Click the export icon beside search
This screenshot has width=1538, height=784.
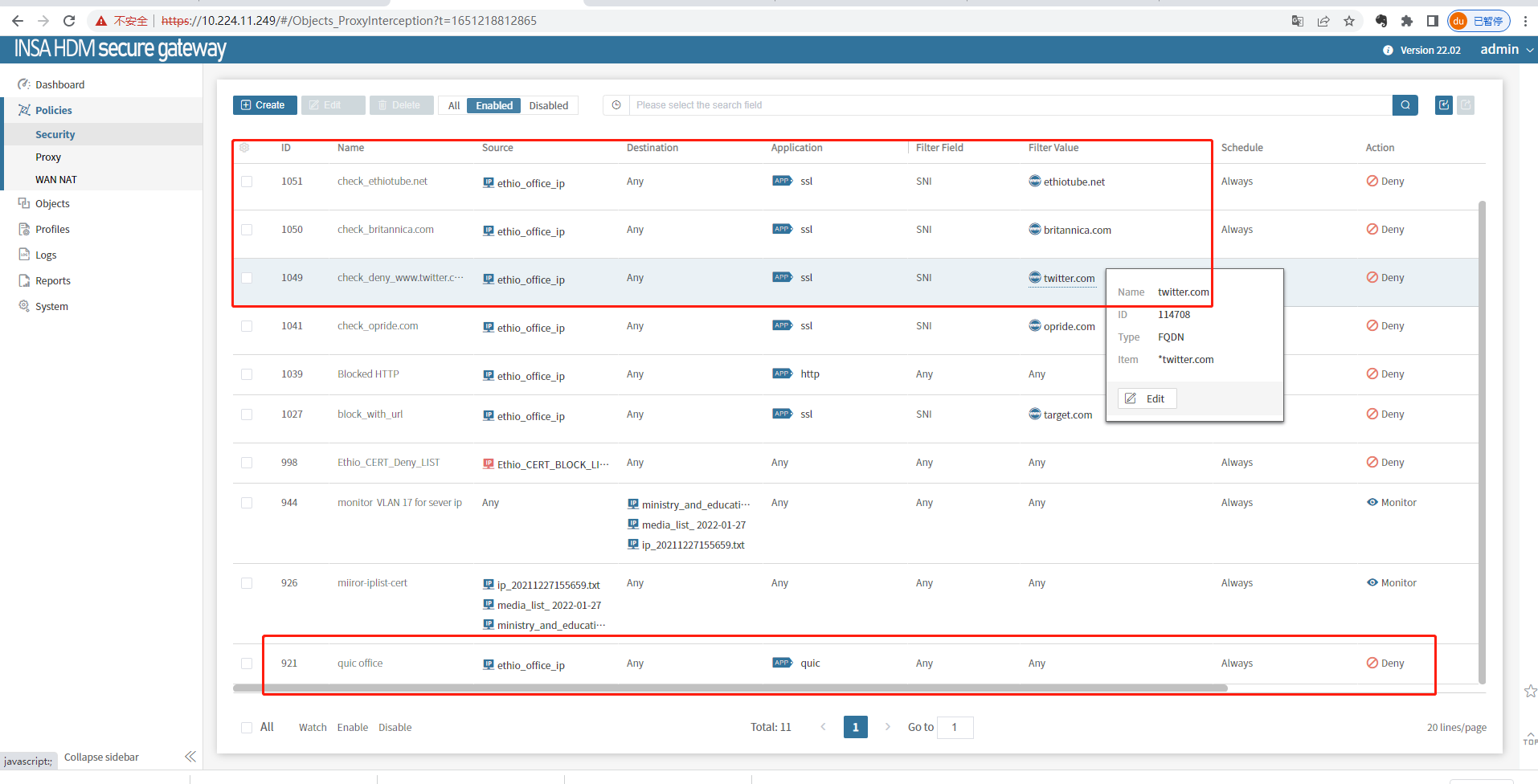[x=1443, y=105]
